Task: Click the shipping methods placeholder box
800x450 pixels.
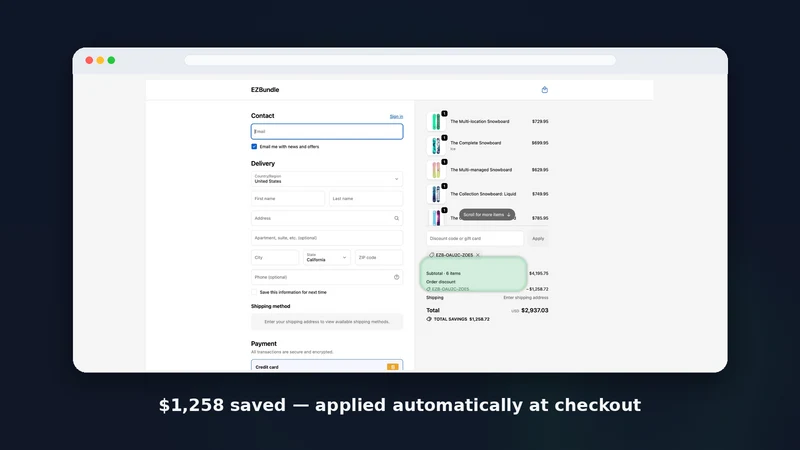Action: tap(327, 322)
